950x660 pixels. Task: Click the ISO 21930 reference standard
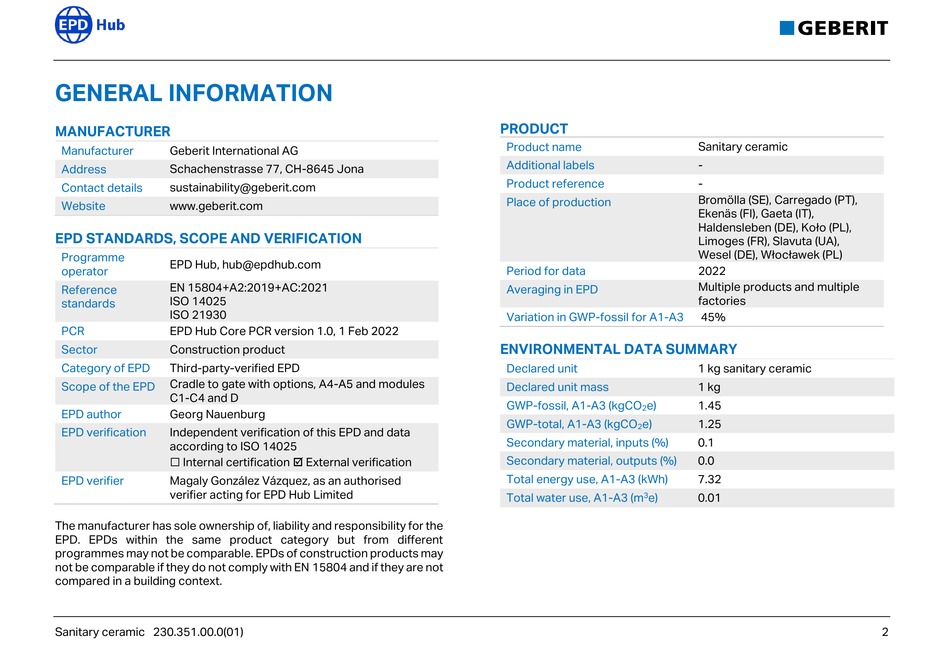pyautogui.click(x=198, y=315)
